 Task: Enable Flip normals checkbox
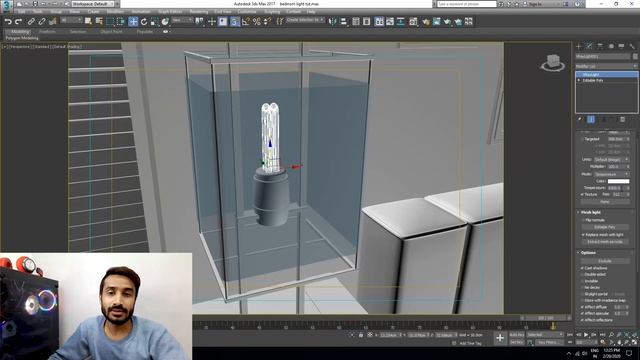(x=583, y=220)
